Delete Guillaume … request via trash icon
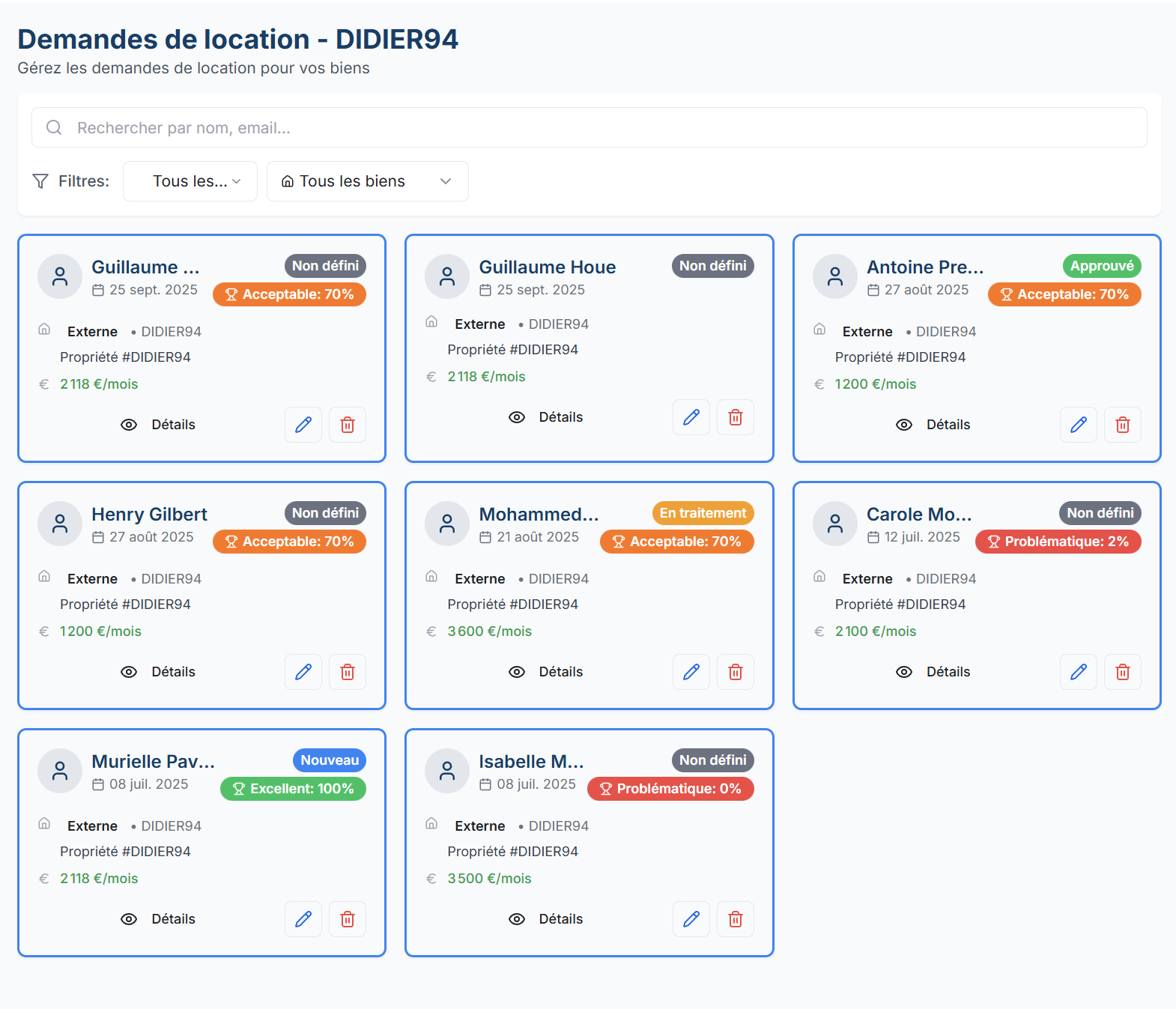The height and width of the screenshot is (1009, 1176). pos(348,425)
